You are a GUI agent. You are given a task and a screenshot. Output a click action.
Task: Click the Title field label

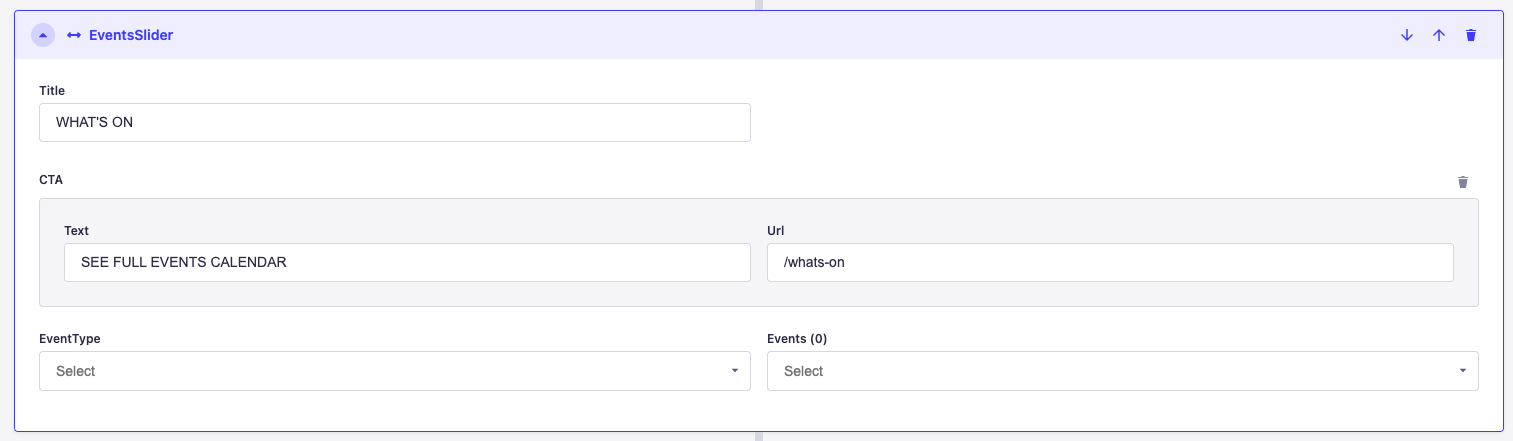tap(52, 90)
